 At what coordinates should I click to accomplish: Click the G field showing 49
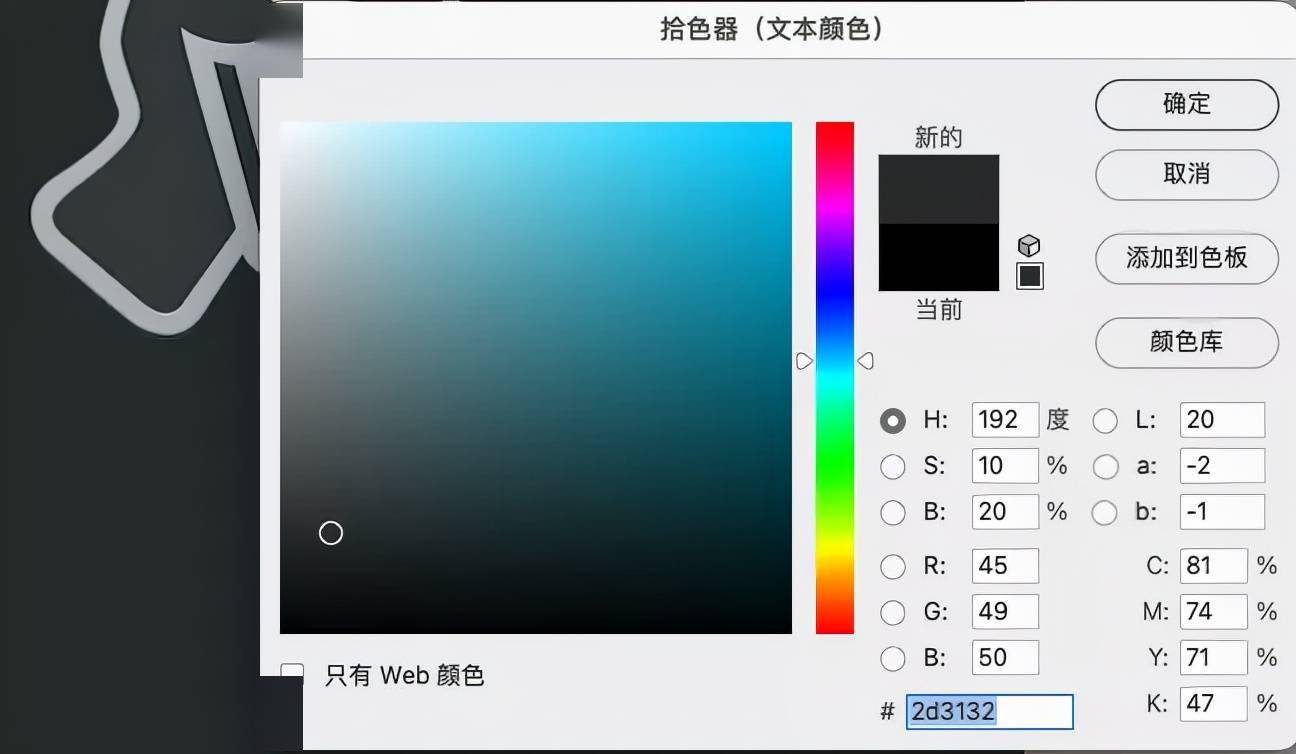1005,612
